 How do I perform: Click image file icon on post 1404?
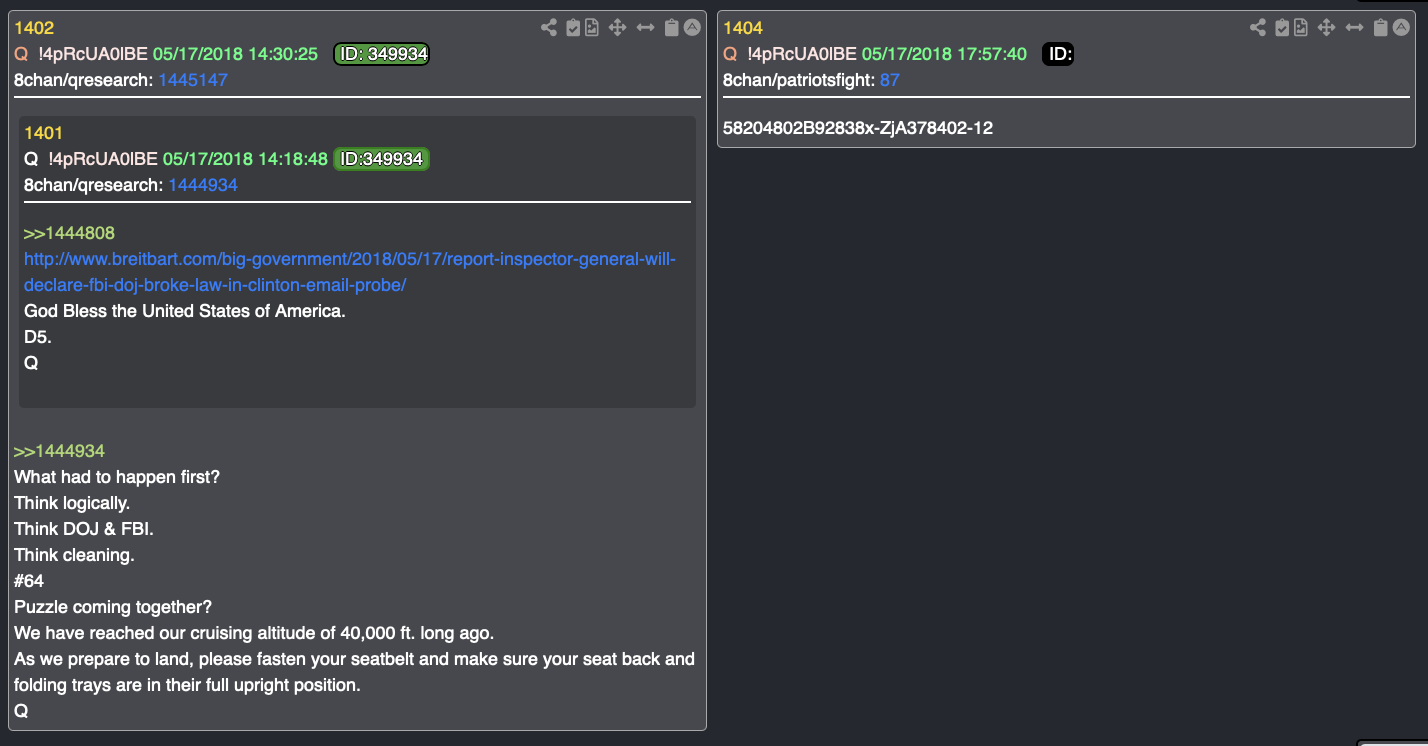(x=1301, y=28)
